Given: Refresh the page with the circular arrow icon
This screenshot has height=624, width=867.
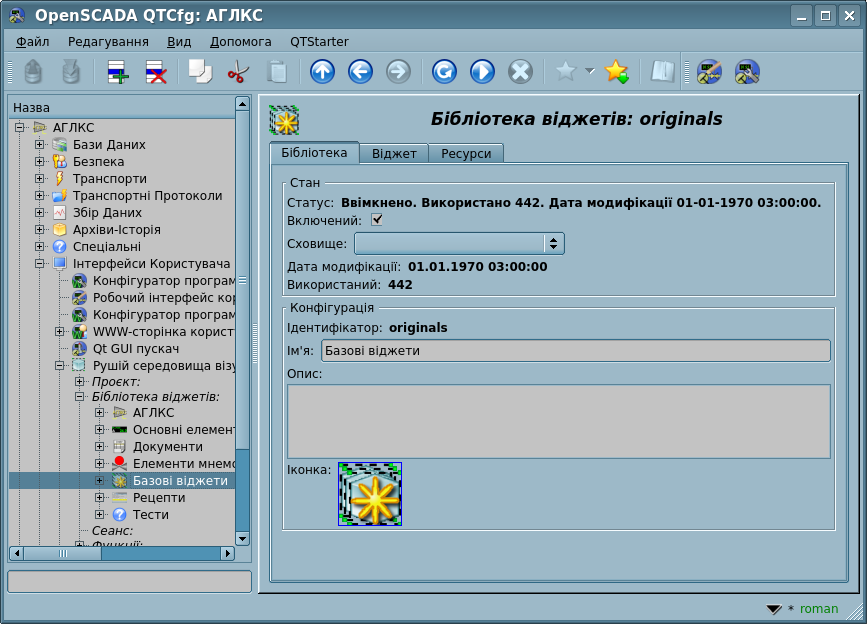Looking at the screenshot, I should tap(445, 72).
